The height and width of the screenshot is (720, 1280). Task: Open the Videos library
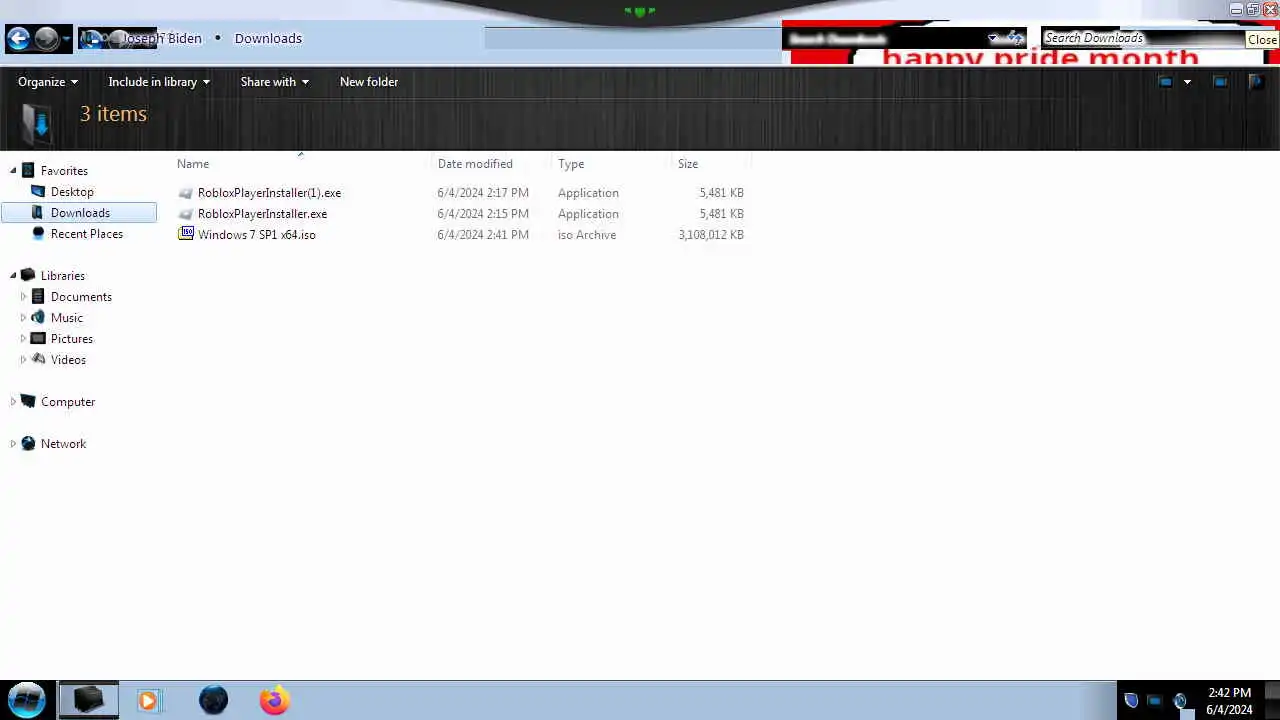point(68,360)
